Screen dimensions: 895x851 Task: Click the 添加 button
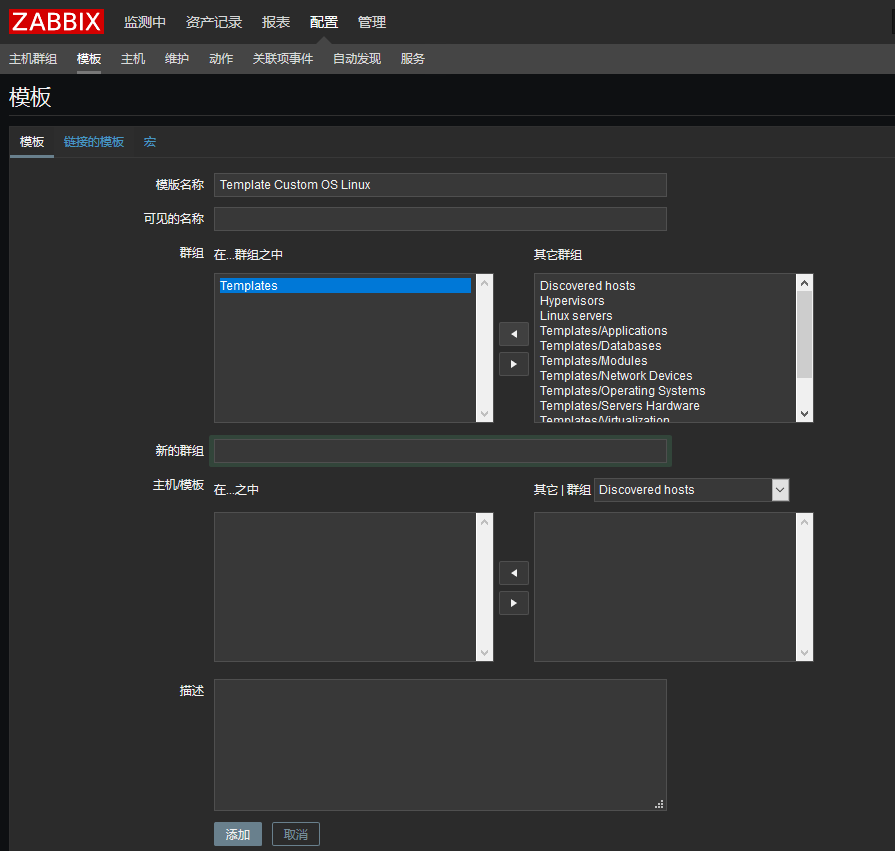pos(238,834)
